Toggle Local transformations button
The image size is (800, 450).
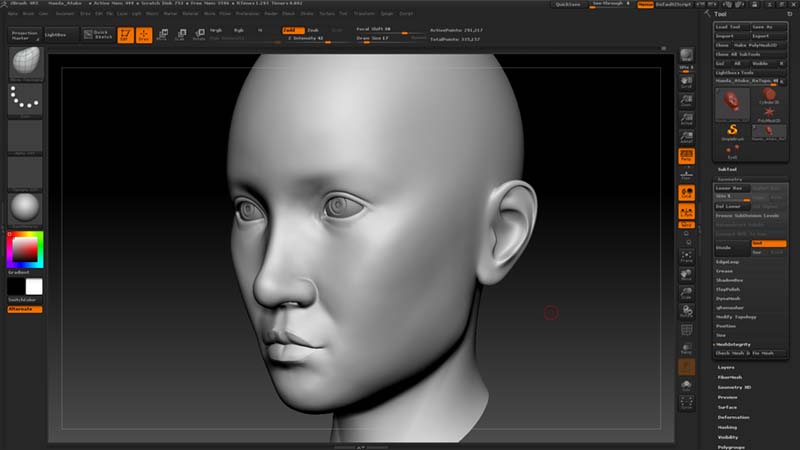tap(686, 193)
